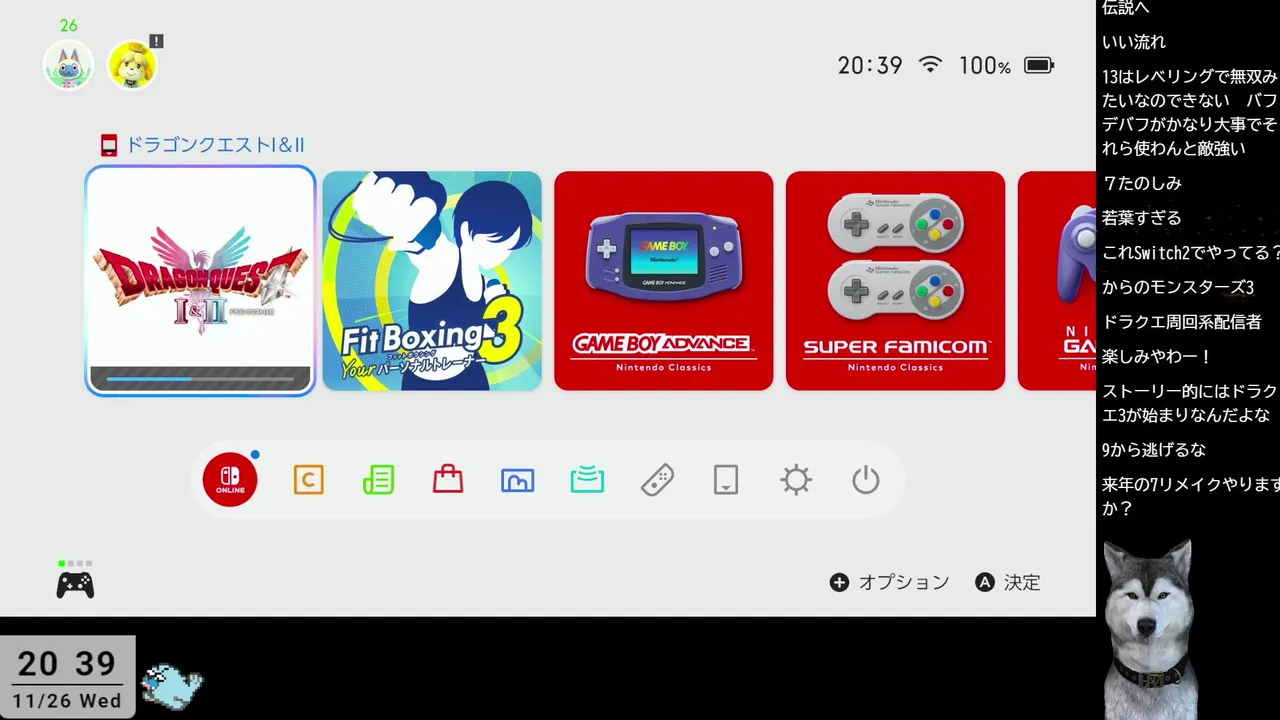Click chat comment ドラクエ周回系配信者
Screen dimensions: 1280x720
pos(1182,322)
